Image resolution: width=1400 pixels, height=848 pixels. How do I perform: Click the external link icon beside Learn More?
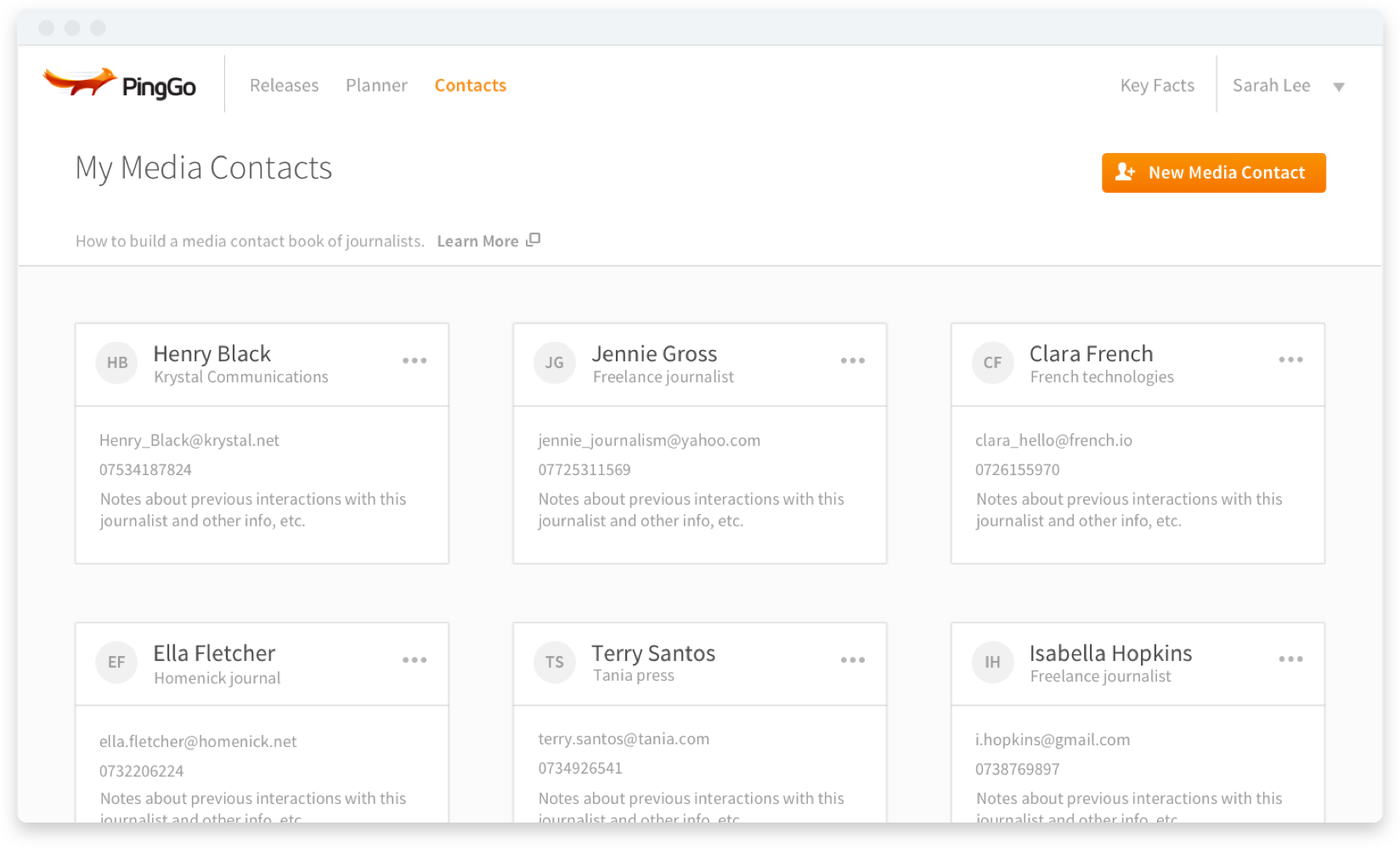click(533, 240)
